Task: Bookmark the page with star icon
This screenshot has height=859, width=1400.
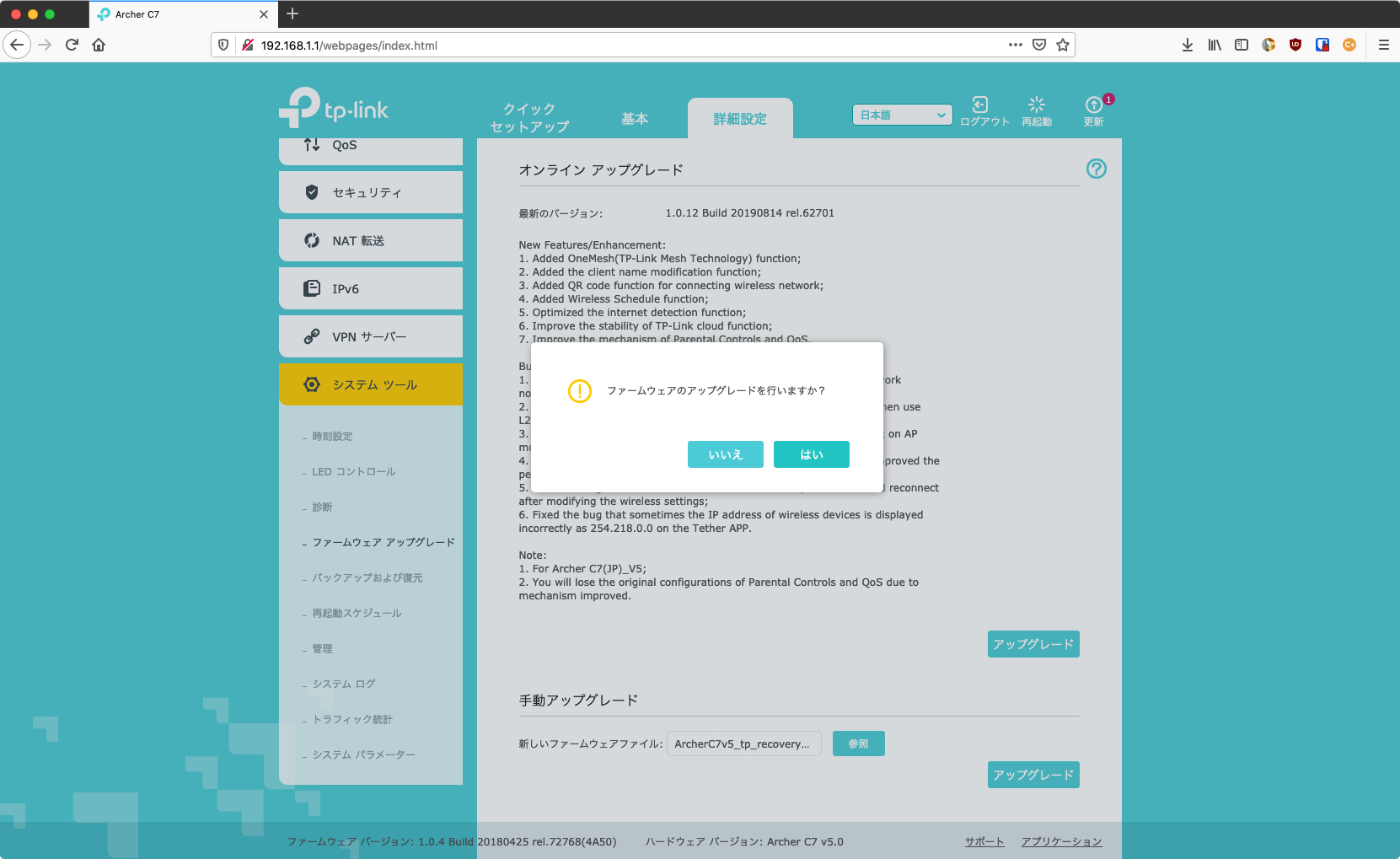Action: 1063,45
